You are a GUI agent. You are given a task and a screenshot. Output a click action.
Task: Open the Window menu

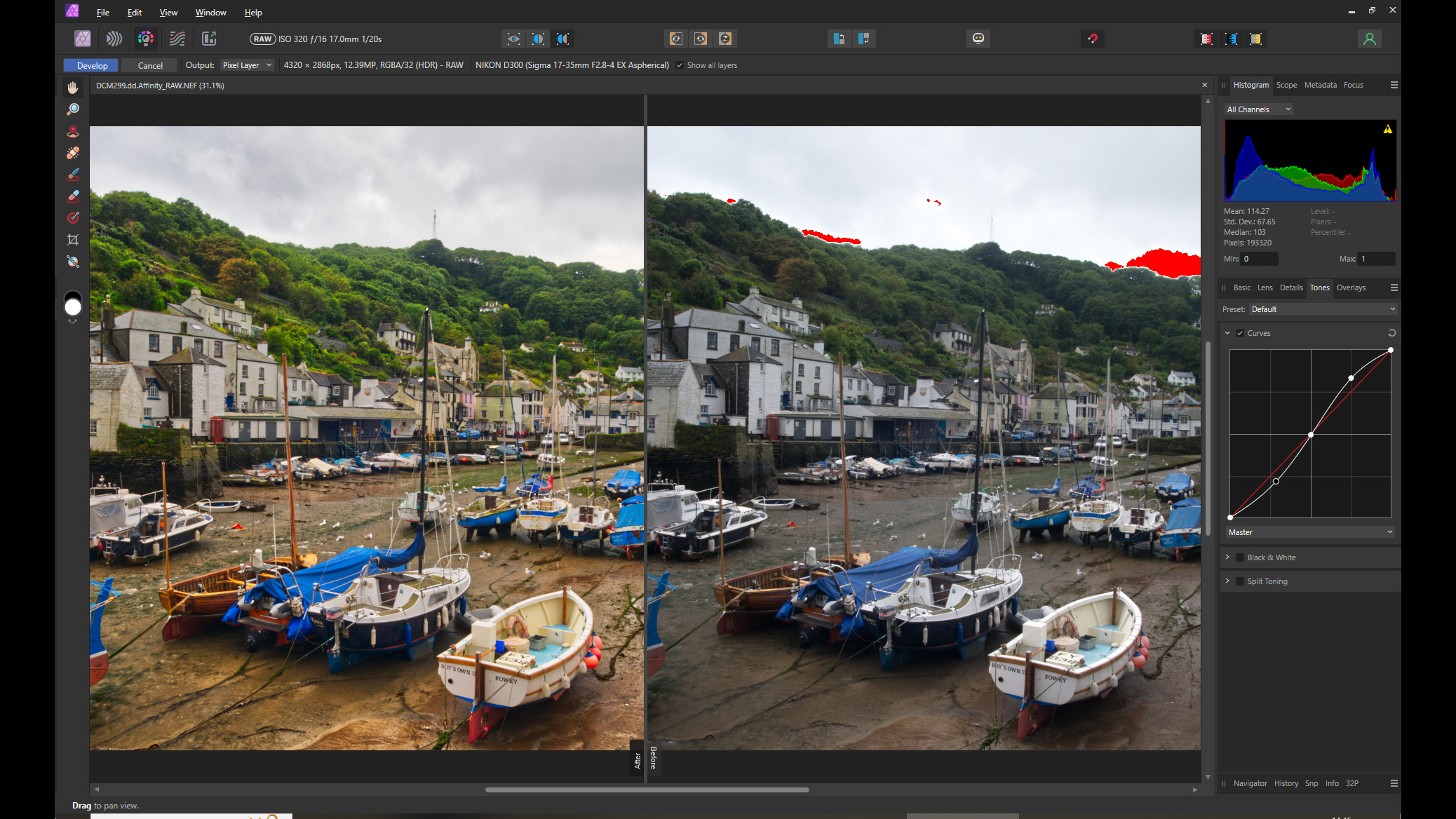point(210,13)
